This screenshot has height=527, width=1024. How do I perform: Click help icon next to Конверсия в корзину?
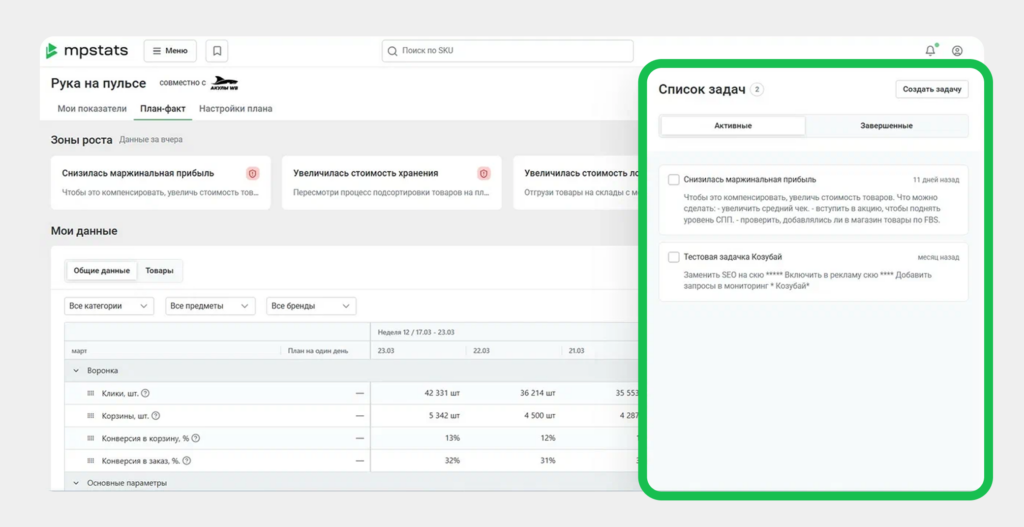[196, 438]
